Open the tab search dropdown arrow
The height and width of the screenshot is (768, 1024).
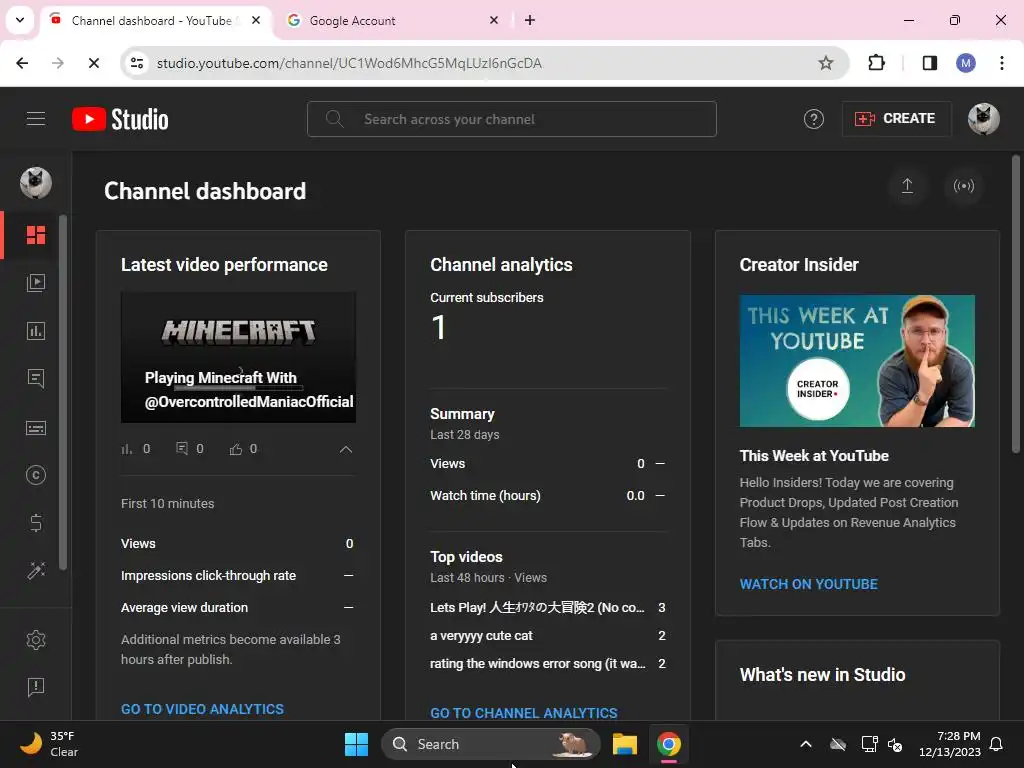[x=20, y=20]
